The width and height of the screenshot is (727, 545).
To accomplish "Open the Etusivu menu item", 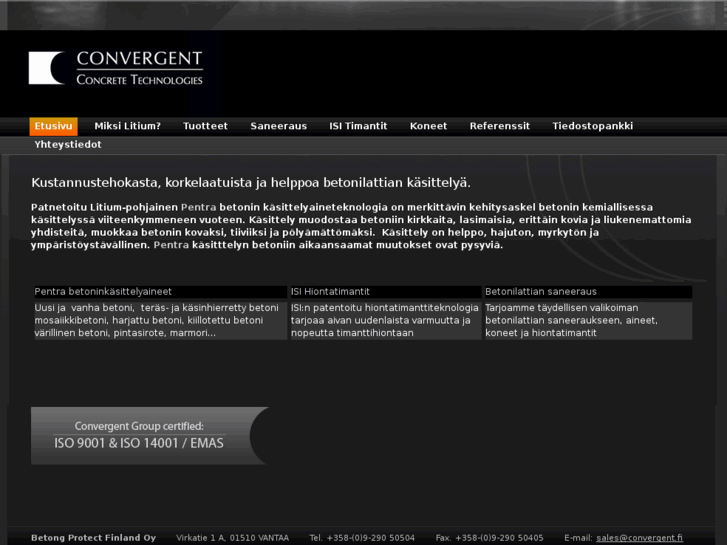I will (53, 126).
